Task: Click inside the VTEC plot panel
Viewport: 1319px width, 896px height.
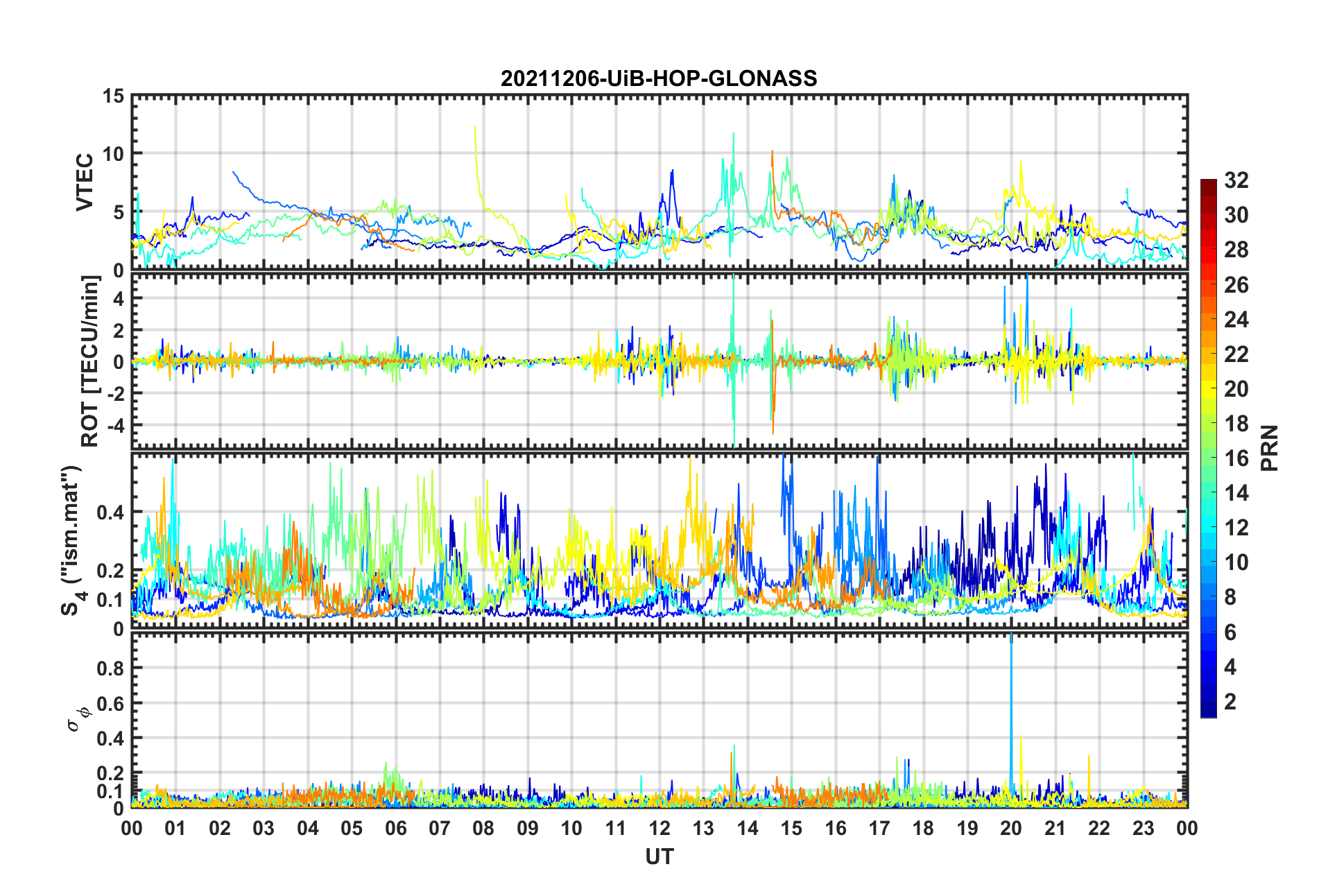Action: (x=659, y=182)
